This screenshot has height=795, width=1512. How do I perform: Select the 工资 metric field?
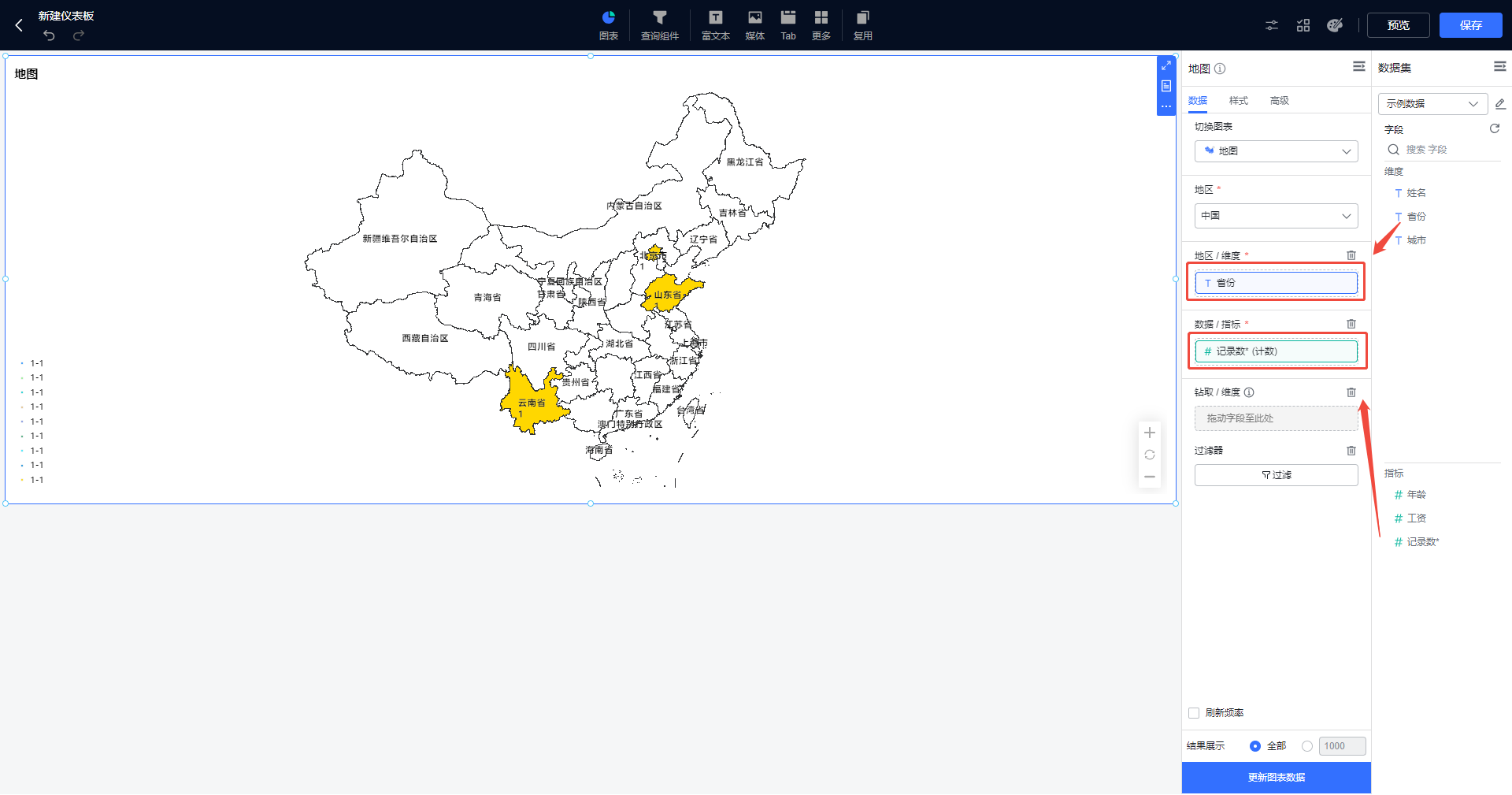(x=1416, y=518)
